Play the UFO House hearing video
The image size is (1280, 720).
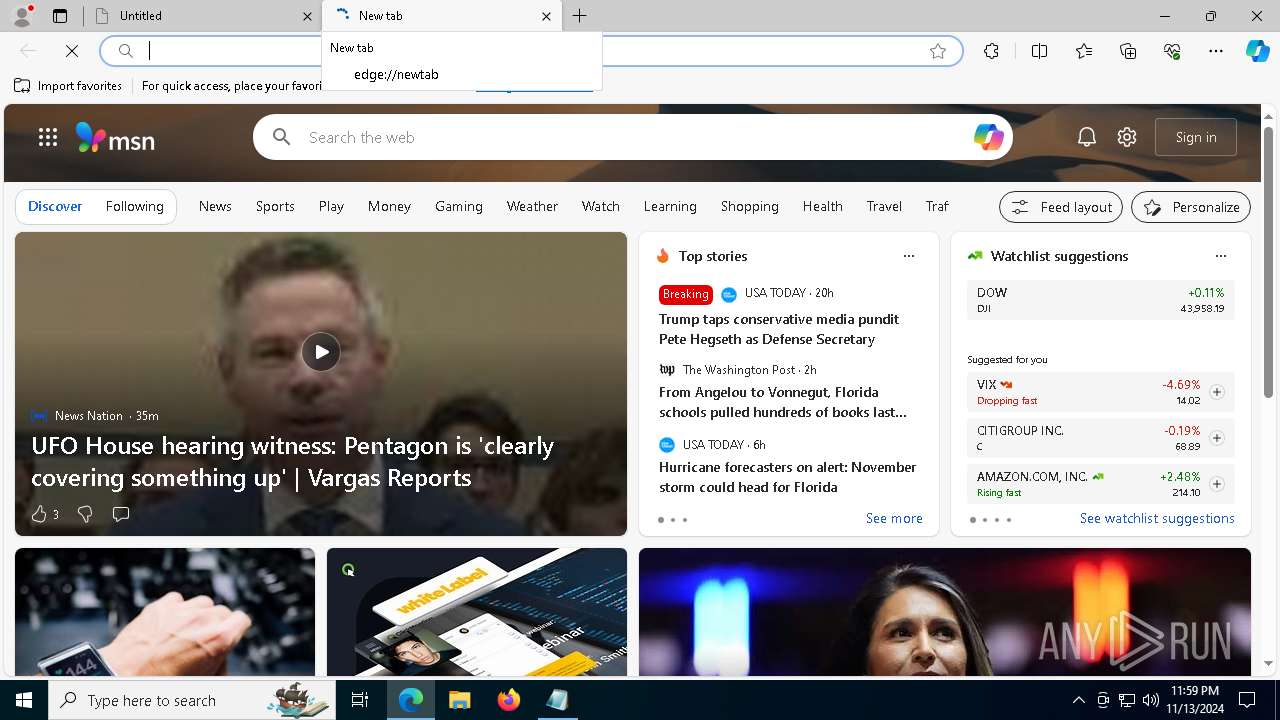321,352
